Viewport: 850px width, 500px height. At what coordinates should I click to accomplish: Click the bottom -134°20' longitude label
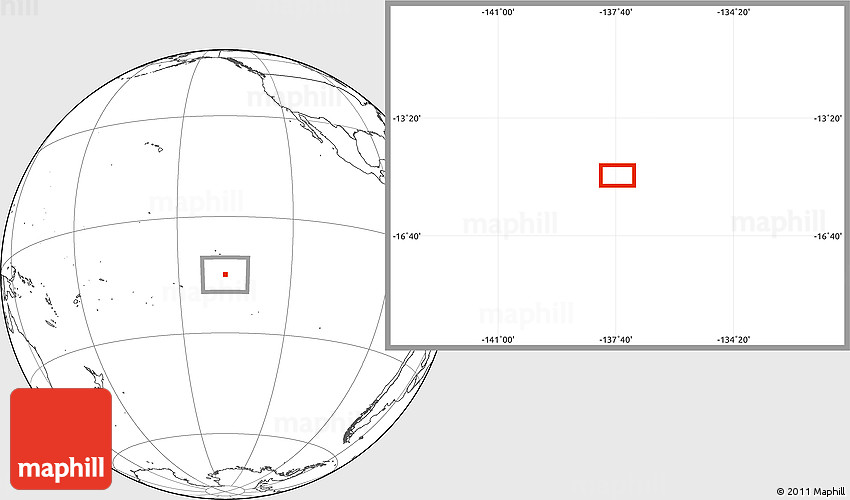(x=734, y=340)
